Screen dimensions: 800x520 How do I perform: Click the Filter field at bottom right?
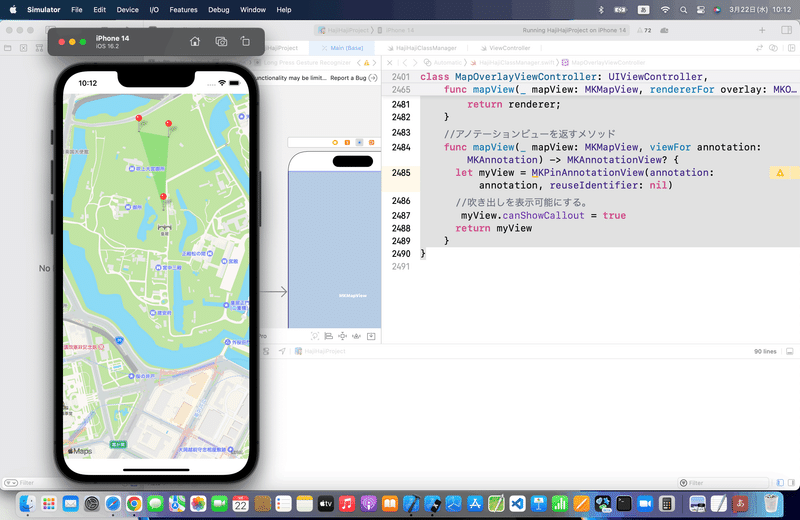pyautogui.click(x=723, y=483)
